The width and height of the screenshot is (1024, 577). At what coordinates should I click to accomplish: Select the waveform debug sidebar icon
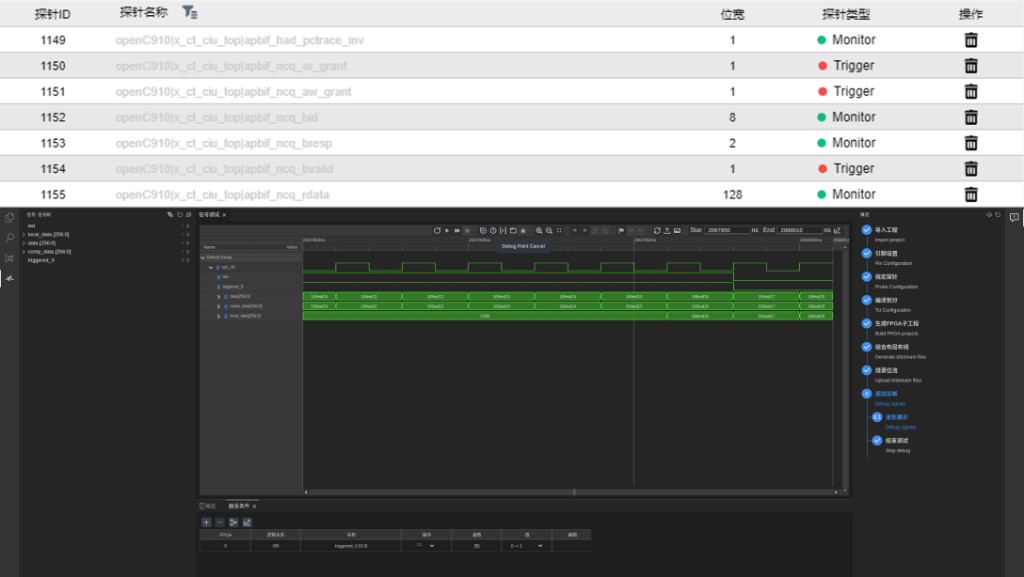10,278
